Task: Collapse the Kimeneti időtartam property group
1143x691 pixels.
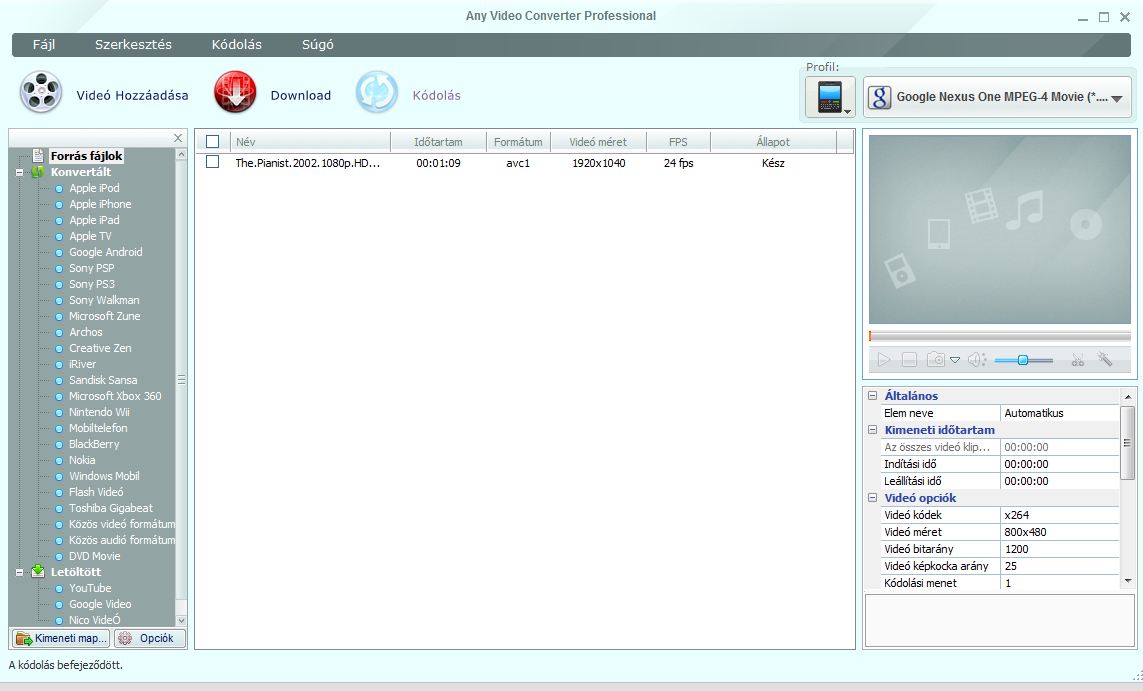Action: coord(873,430)
